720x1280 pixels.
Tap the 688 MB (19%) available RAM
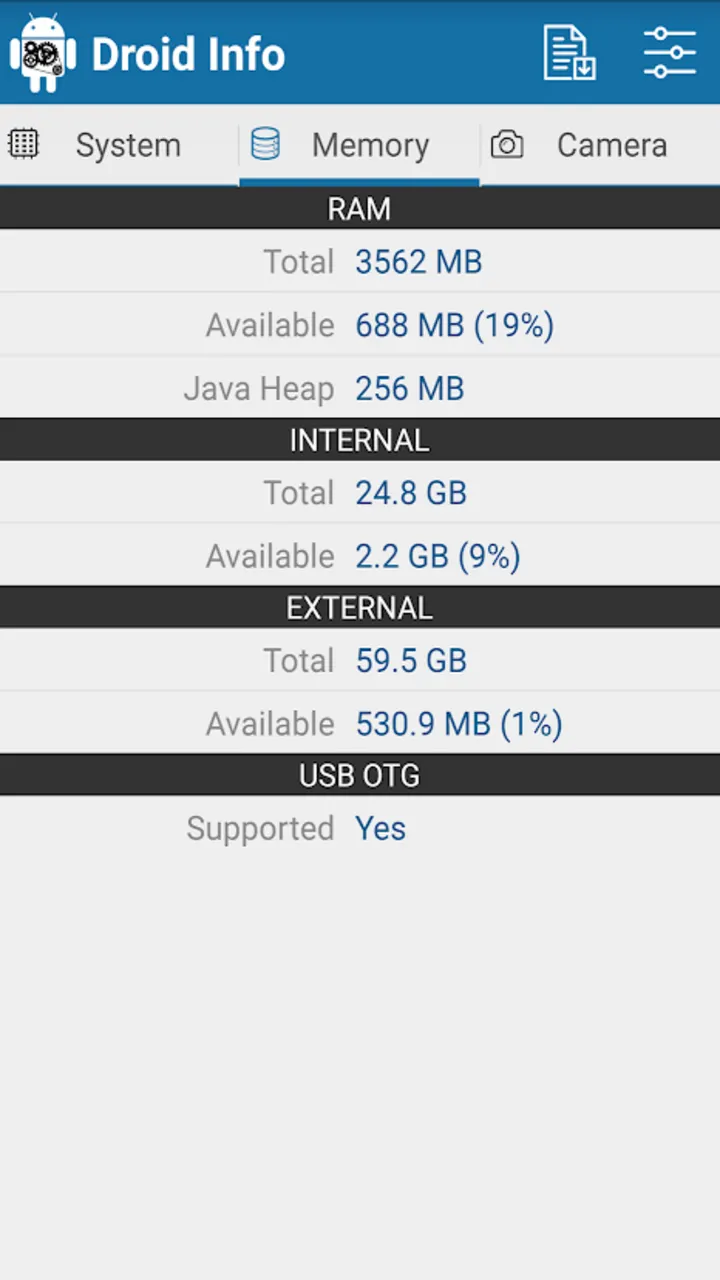(455, 325)
